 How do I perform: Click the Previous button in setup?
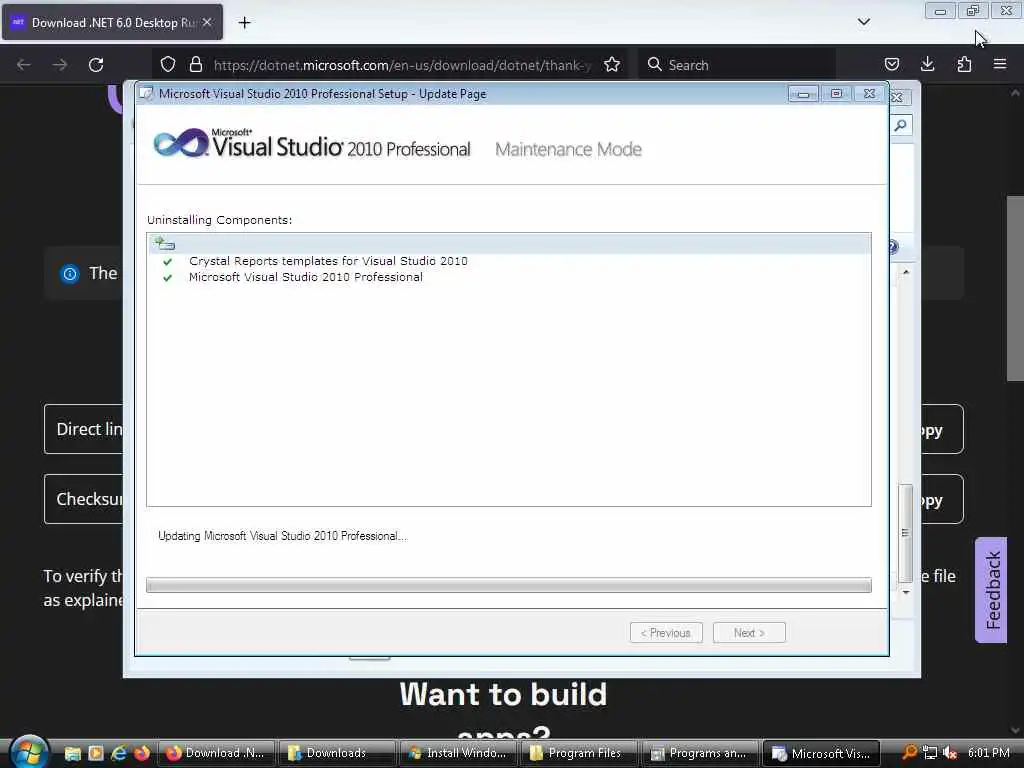(666, 632)
